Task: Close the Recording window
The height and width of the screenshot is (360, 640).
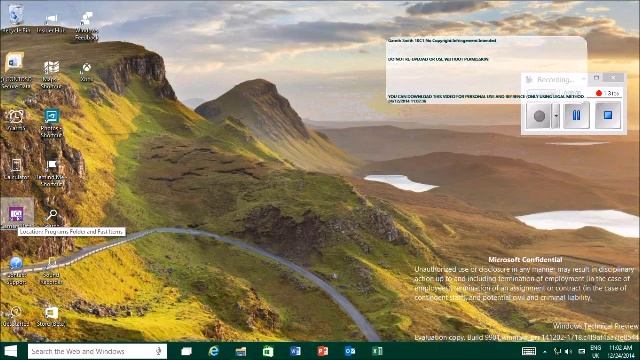Action: pyautogui.click(x=613, y=78)
